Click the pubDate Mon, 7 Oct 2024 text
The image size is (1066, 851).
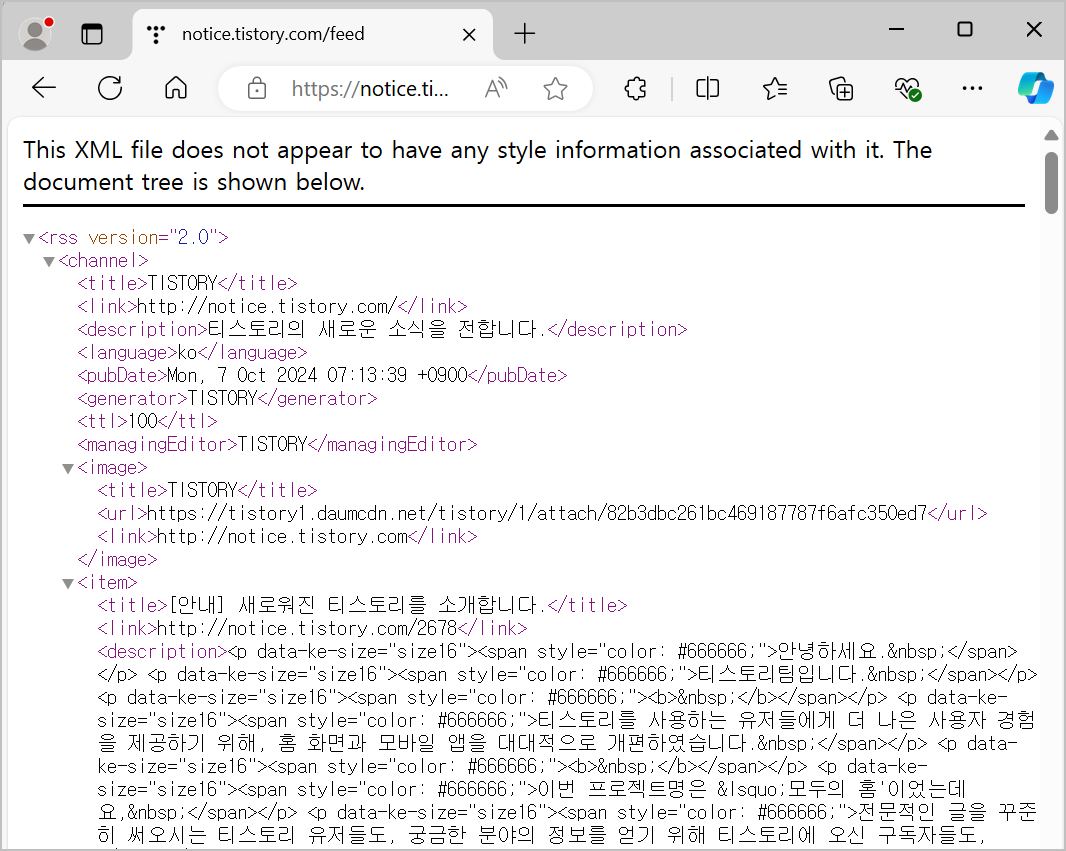pyautogui.click(x=317, y=375)
